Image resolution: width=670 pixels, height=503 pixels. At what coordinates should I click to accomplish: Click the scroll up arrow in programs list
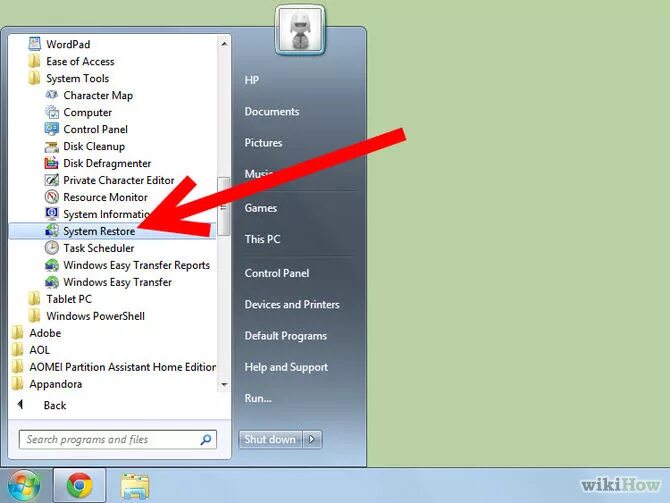[x=224, y=44]
